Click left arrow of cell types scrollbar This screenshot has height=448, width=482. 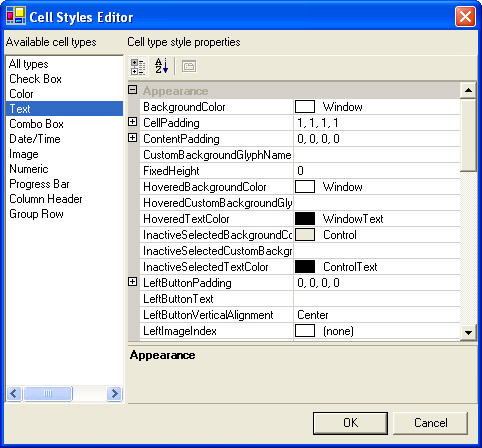click(14, 394)
